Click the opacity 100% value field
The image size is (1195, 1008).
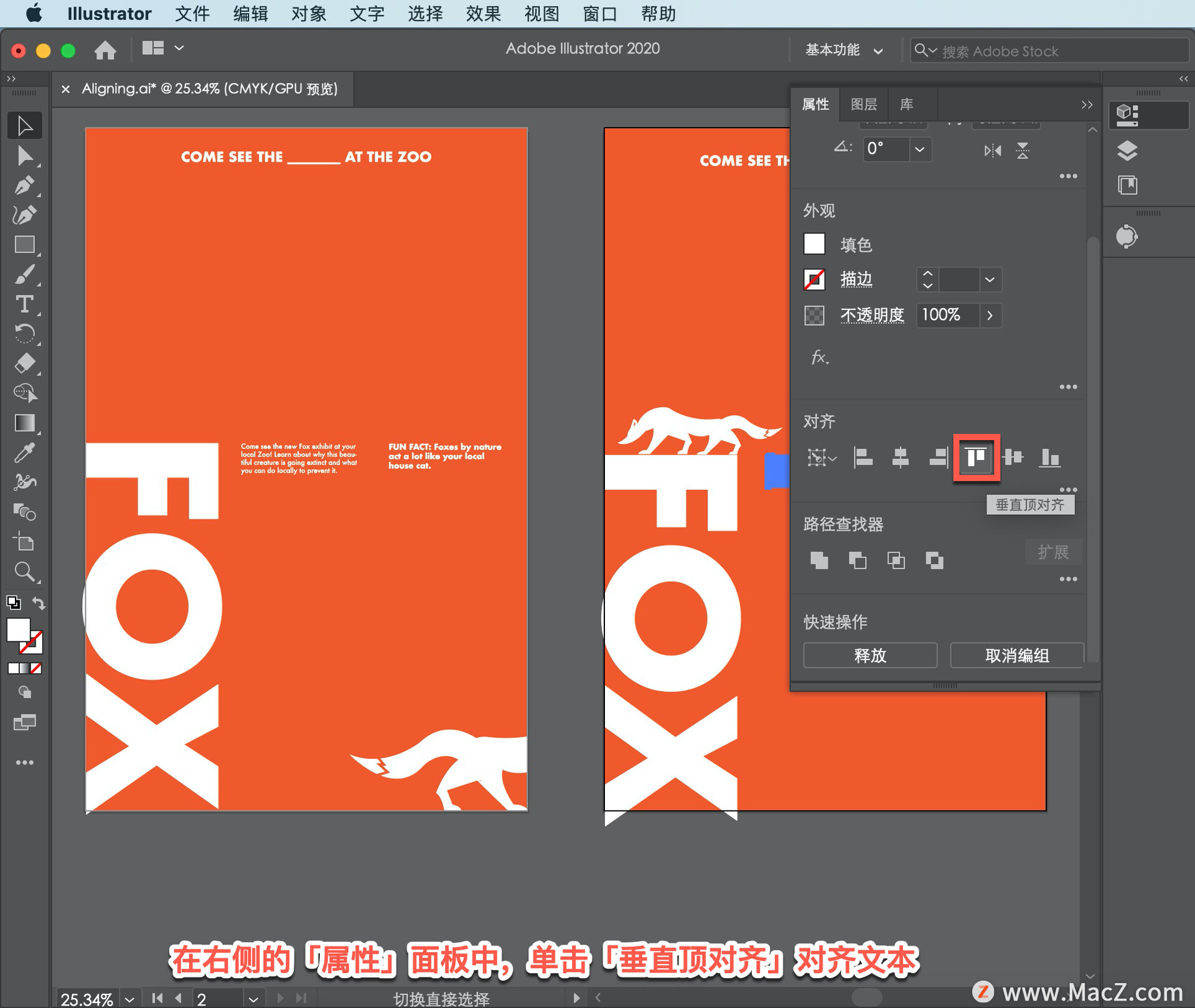coord(947,315)
